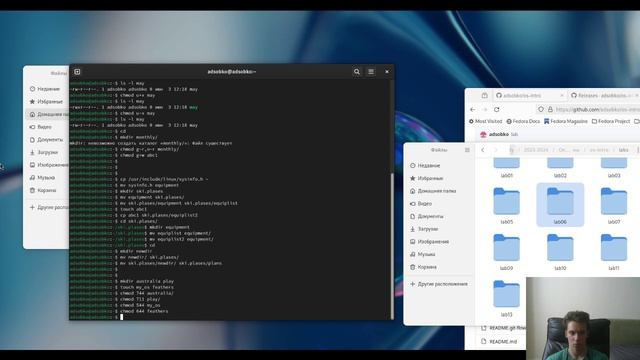The width and height of the screenshot is (640, 360).
Task: Open Домашняя папка in Files window behind terminal
Action: point(48,114)
